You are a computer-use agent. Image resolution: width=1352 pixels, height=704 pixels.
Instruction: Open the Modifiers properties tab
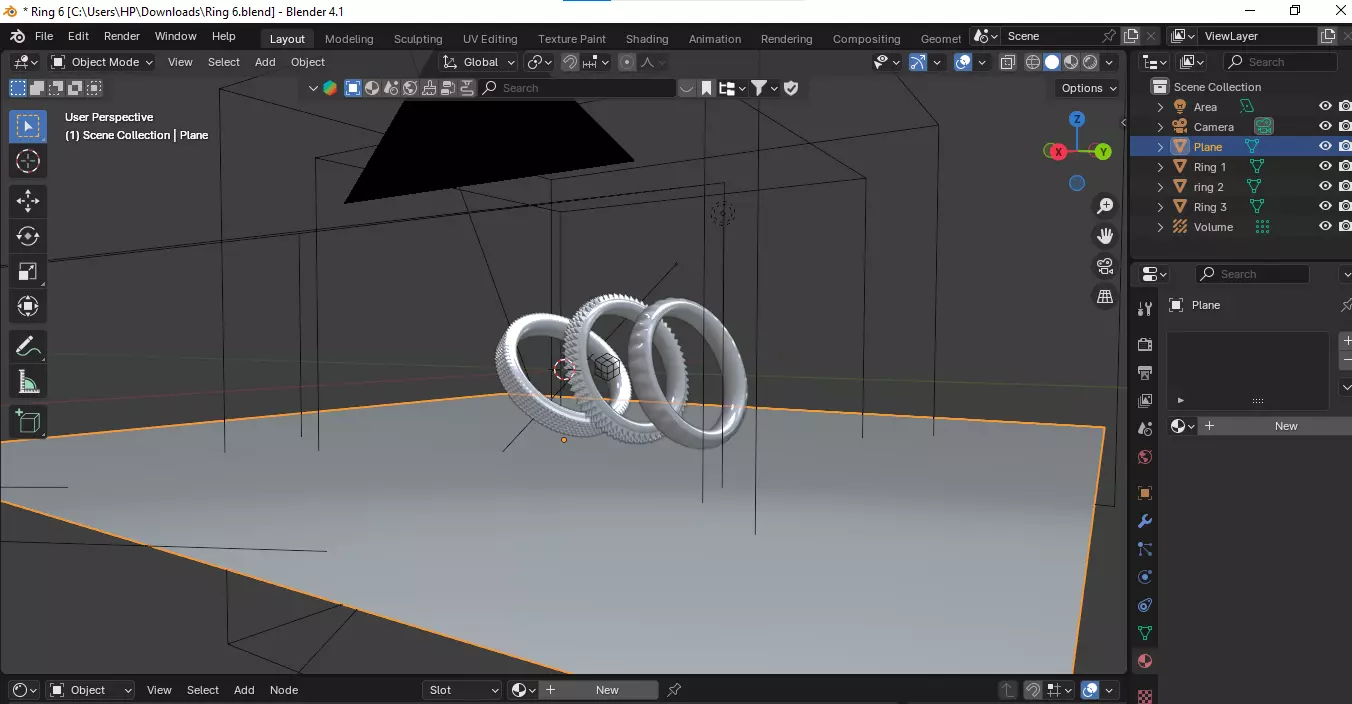(1145, 521)
